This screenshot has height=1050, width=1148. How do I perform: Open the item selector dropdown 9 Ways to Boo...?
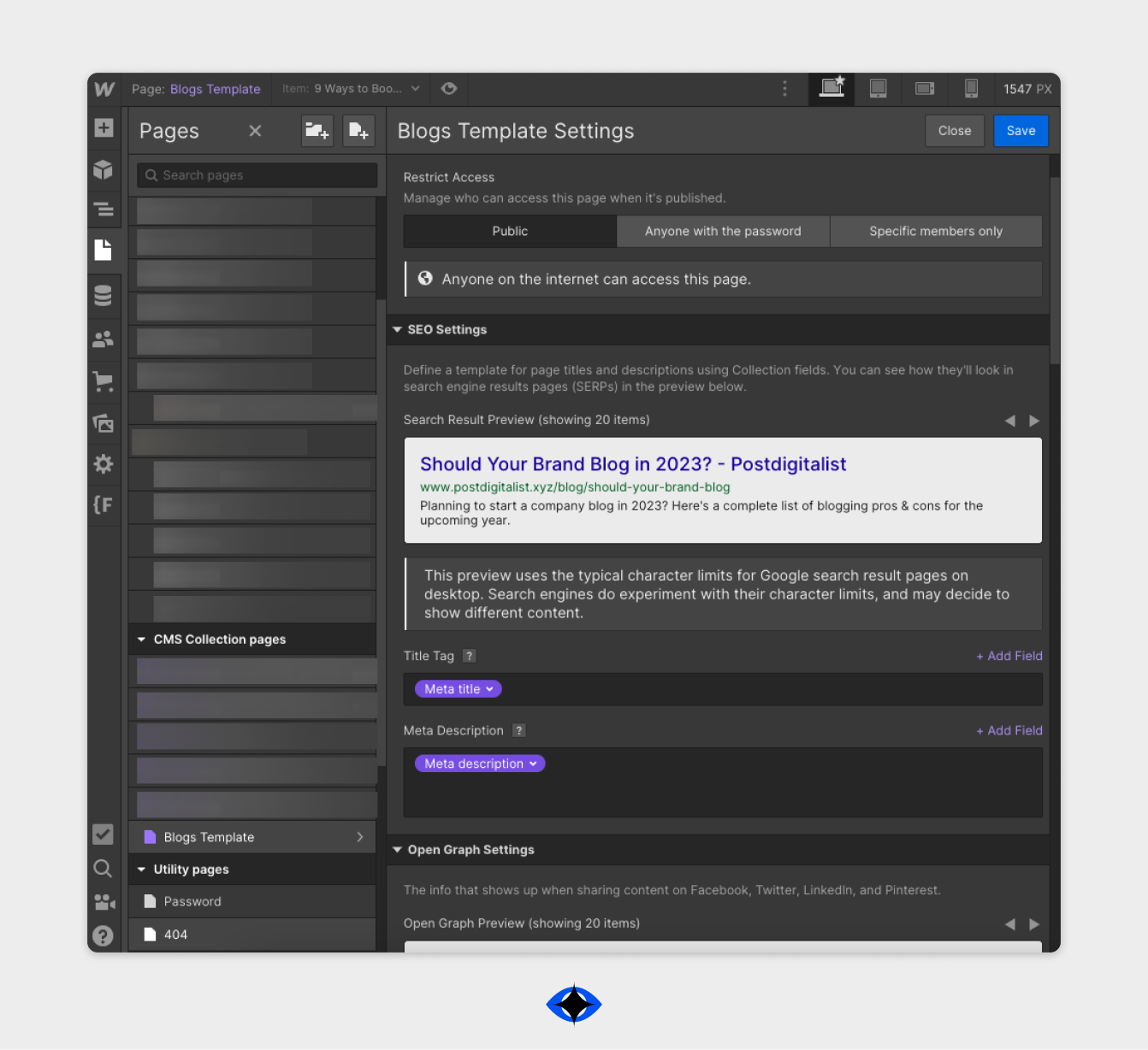click(351, 88)
